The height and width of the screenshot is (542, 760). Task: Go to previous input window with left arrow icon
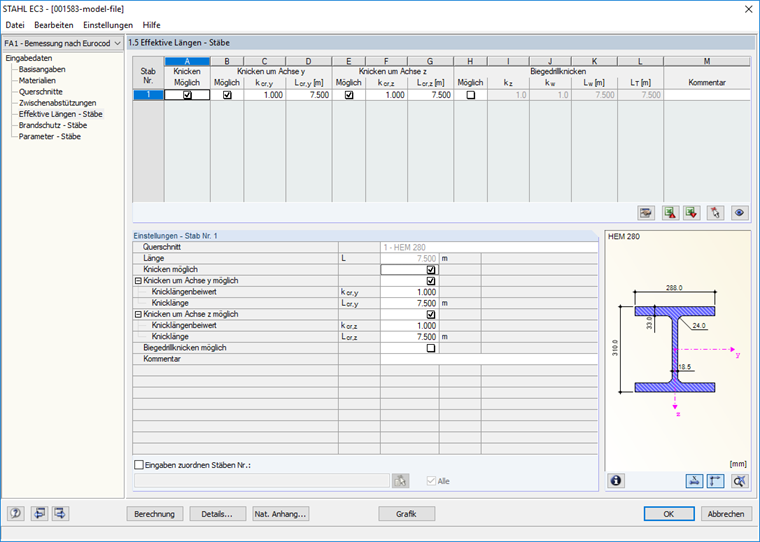[39, 513]
